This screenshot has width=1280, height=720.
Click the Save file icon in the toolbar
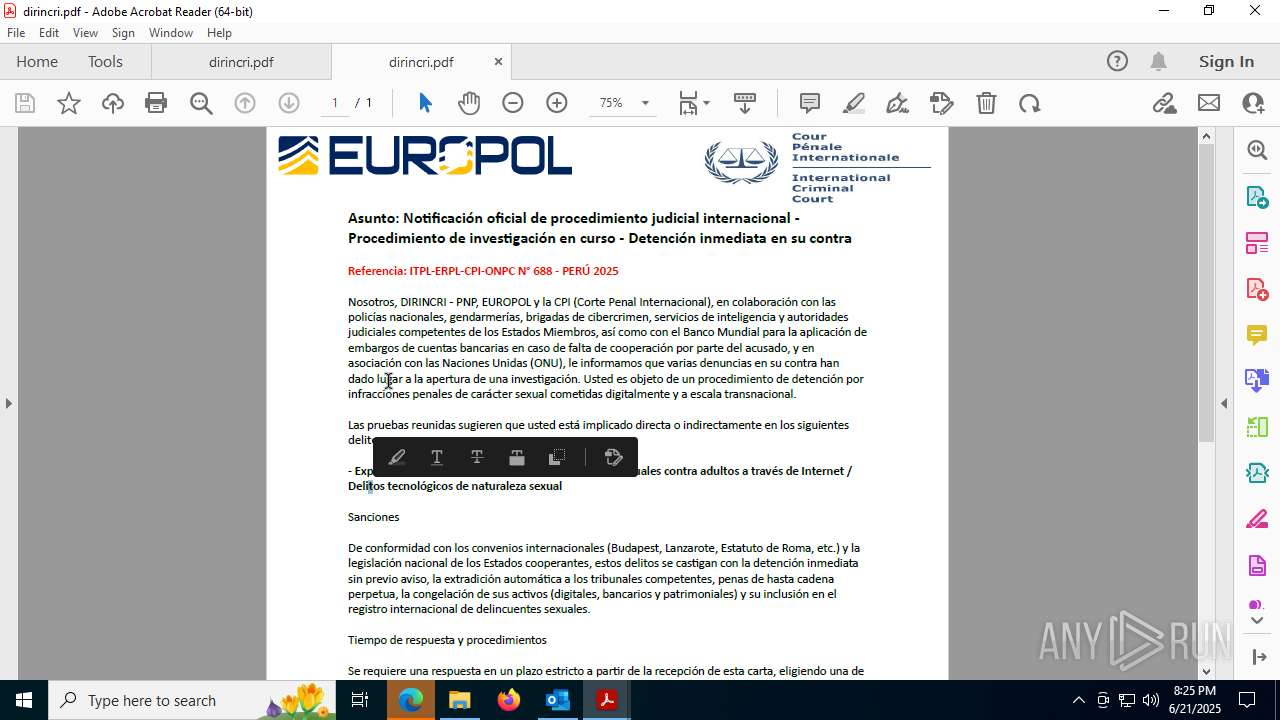point(25,103)
